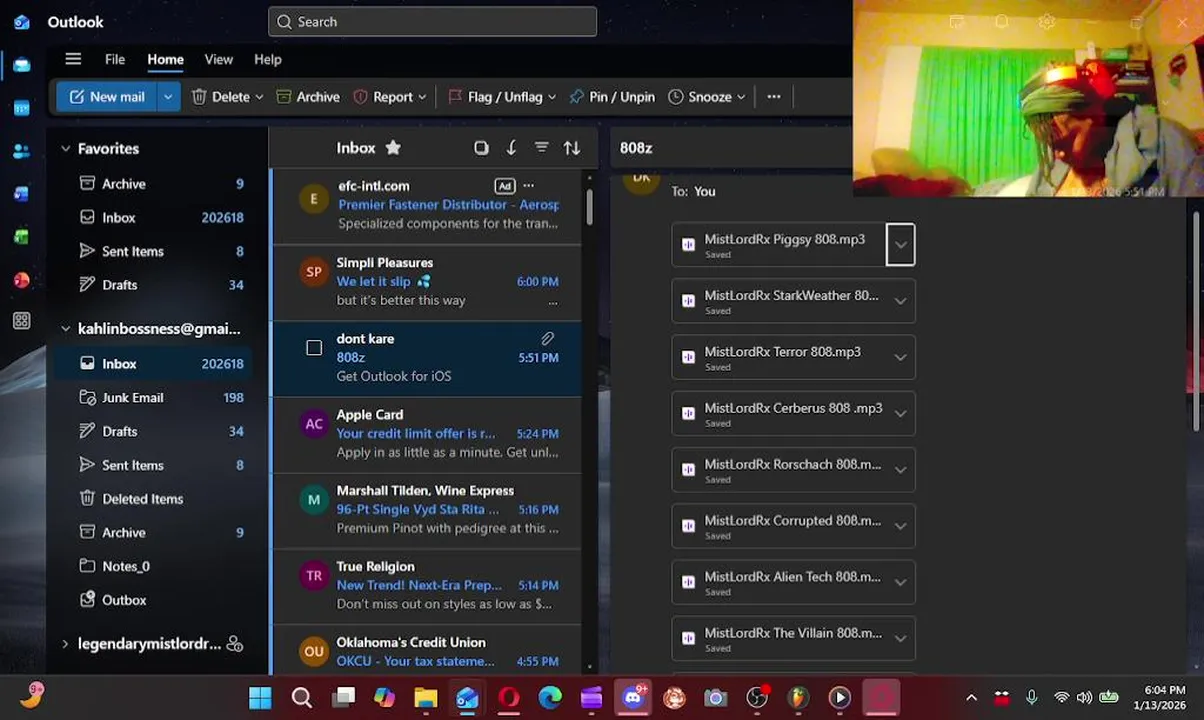Open the PowerPoint app icon in rail

pos(21,280)
